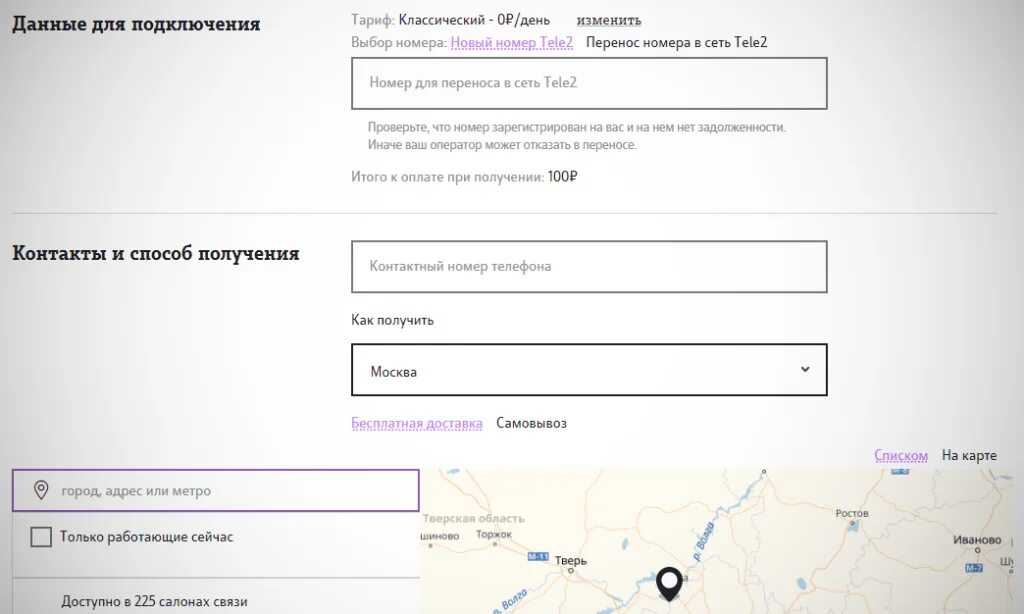The width and height of the screenshot is (1024, 614).
Task: Click the "Иваново" city on the map
Action: (x=977, y=540)
